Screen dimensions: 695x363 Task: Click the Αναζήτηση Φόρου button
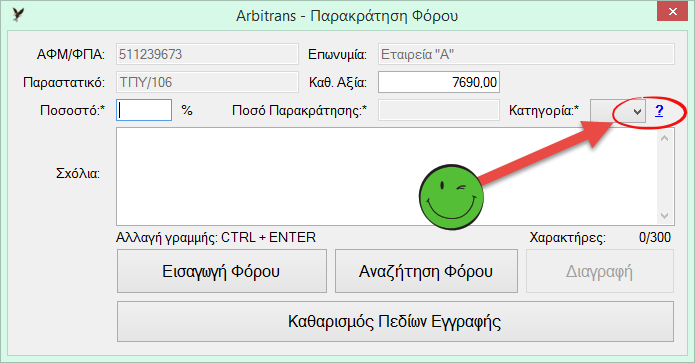tap(426, 271)
